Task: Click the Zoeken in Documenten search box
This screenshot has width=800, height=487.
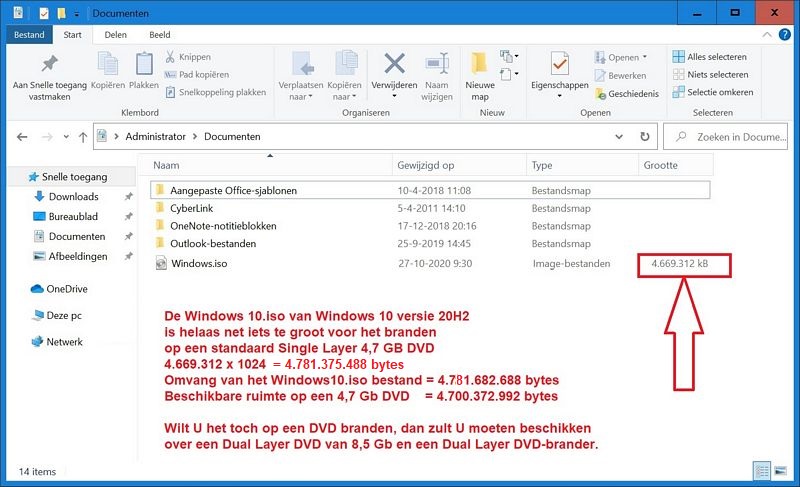Action: [725, 137]
